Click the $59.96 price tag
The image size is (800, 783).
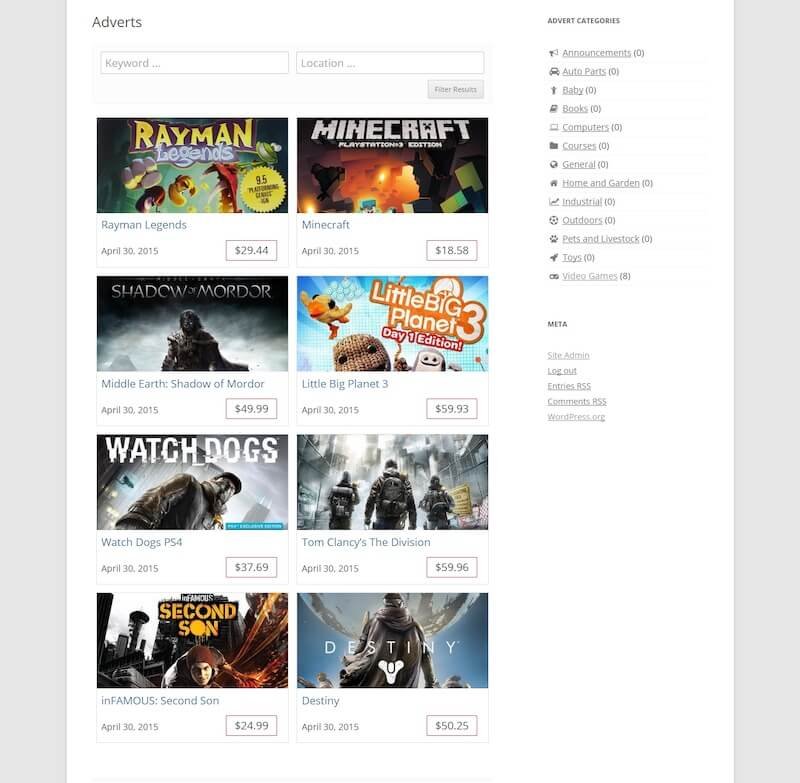pos(452,567)
